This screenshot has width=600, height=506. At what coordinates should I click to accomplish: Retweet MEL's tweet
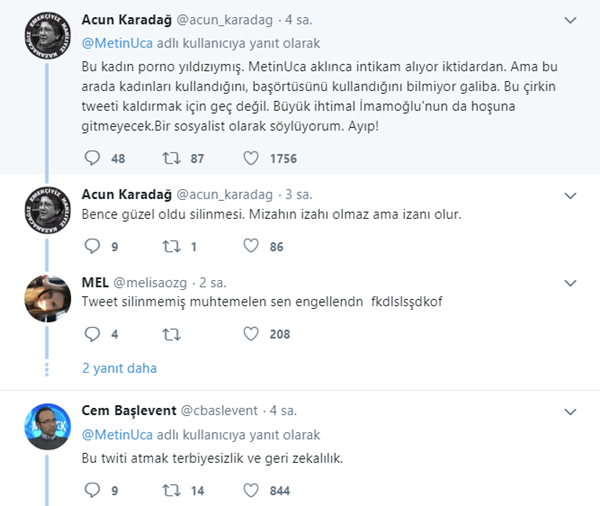tap(171, 334)
